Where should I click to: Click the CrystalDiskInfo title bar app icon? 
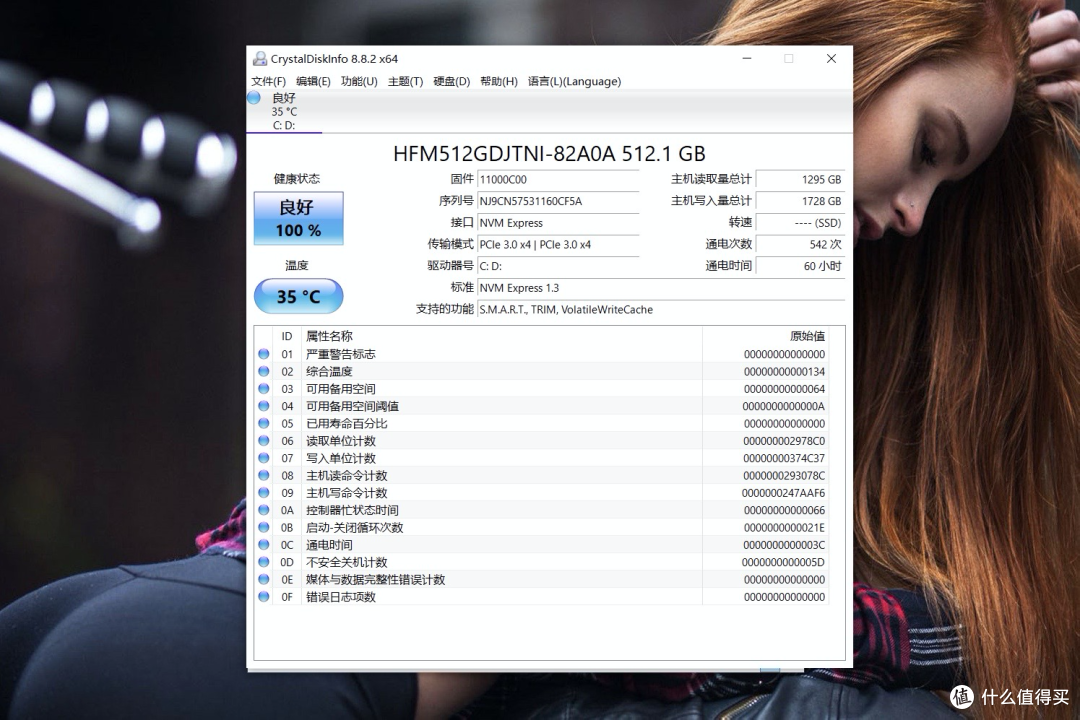(x=260, y=59)
